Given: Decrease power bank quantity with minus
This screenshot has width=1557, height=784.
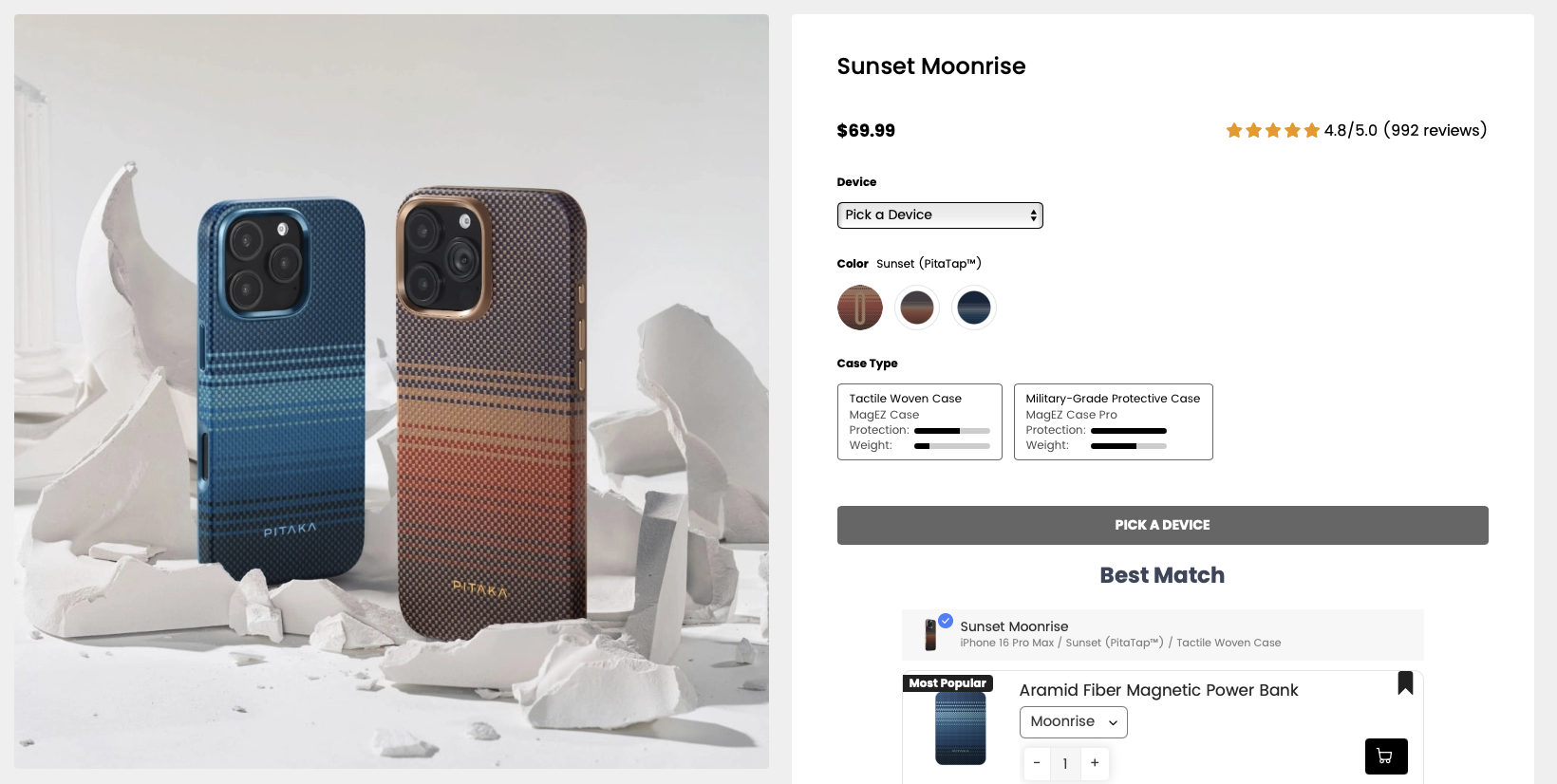Looking at the screenshot, I should point(1037,763).
